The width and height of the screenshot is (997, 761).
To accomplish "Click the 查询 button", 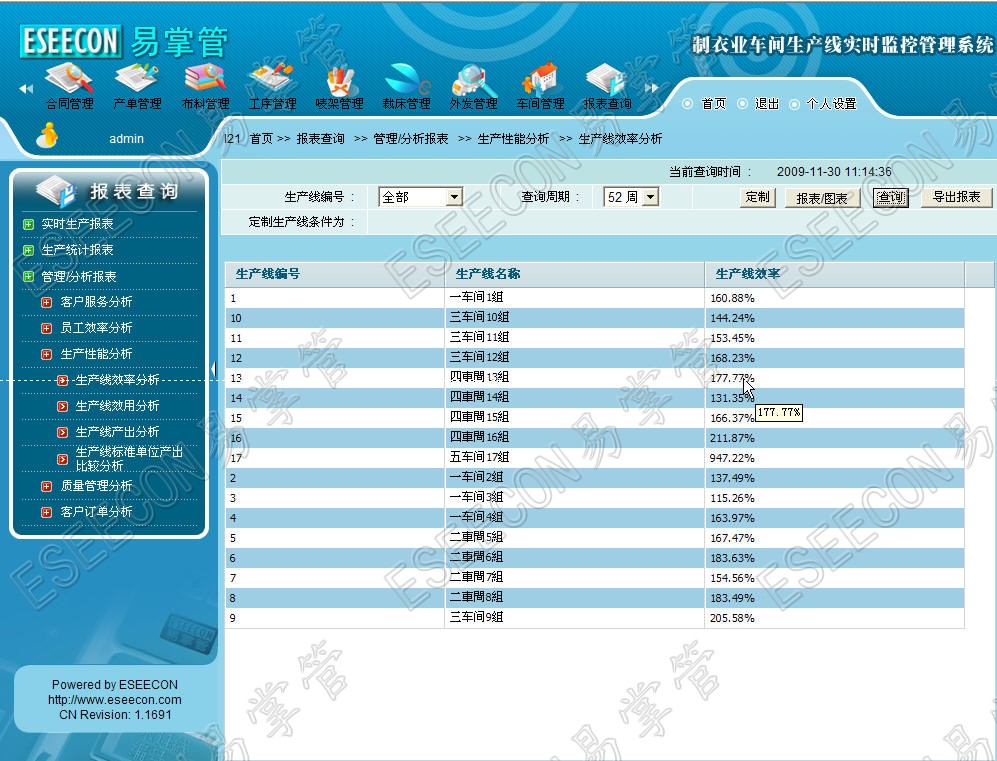I will click(x=890, y=198).
